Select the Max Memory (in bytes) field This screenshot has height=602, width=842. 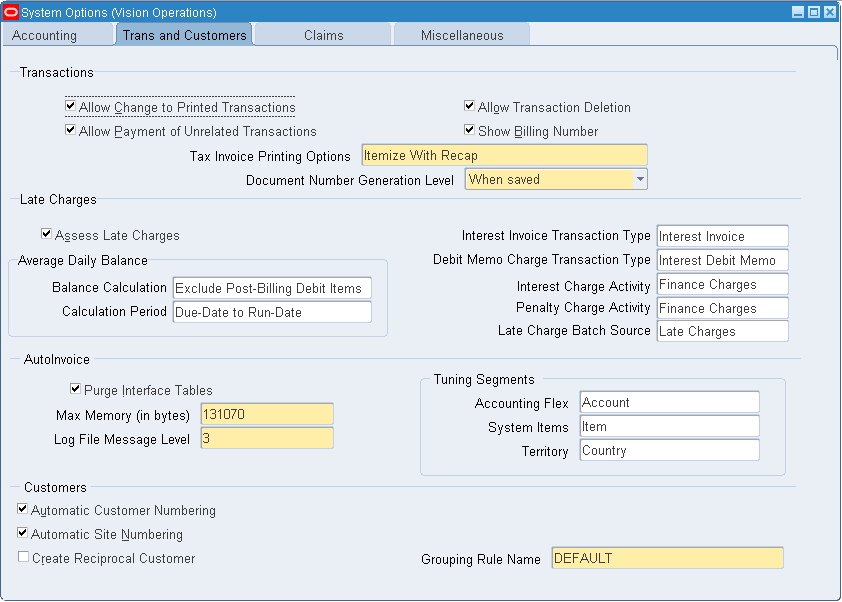[x=266, y=414]
